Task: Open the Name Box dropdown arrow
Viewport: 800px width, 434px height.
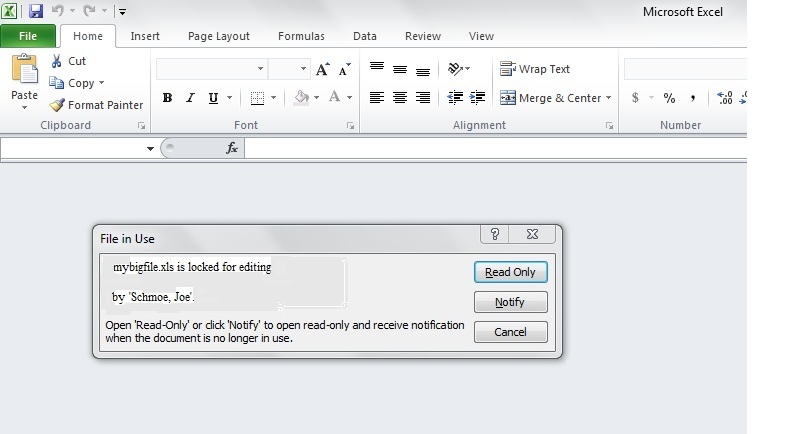Action: point(151,148)
